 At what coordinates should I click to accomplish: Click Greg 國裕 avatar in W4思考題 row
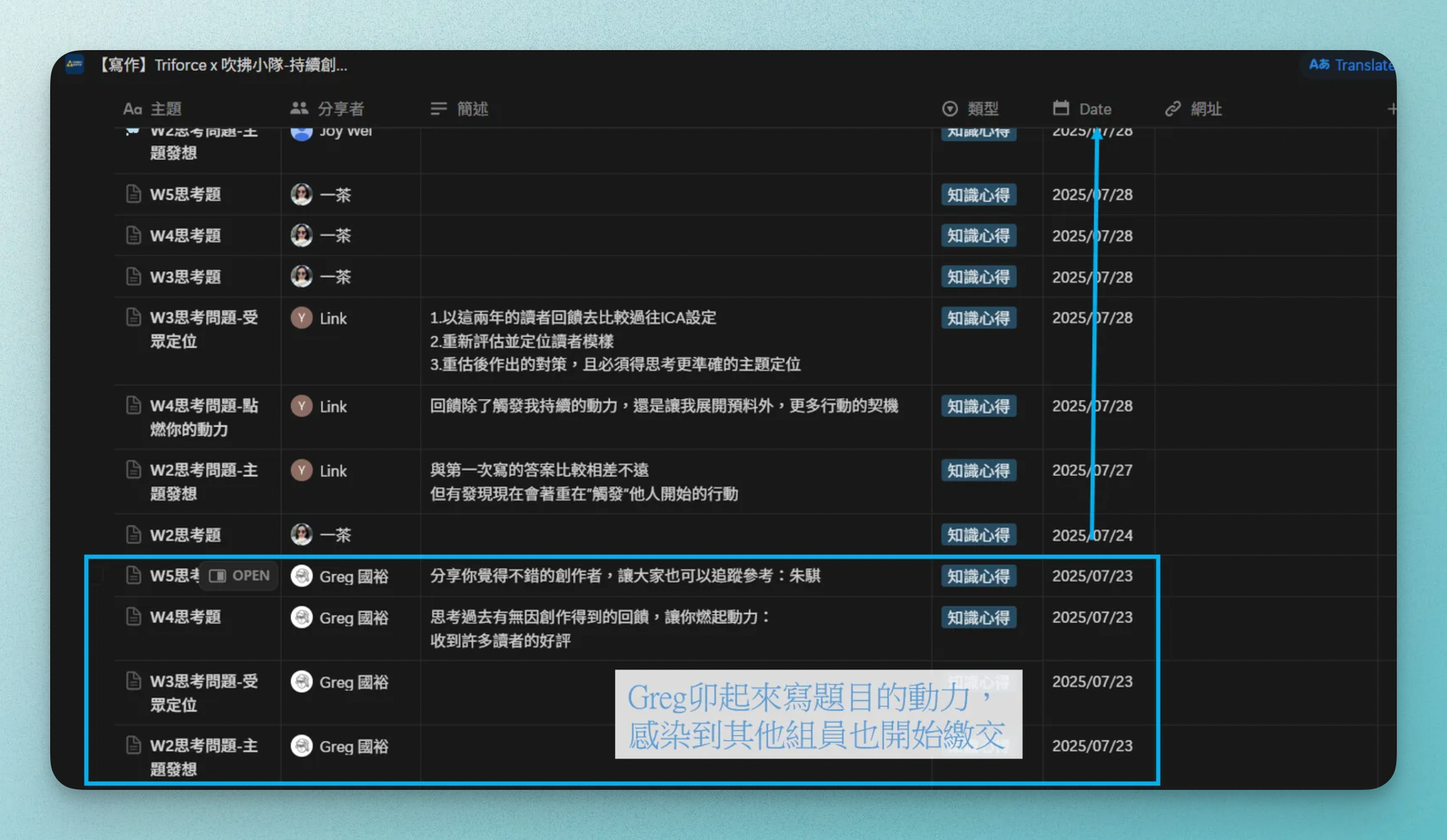coord(301,617)
